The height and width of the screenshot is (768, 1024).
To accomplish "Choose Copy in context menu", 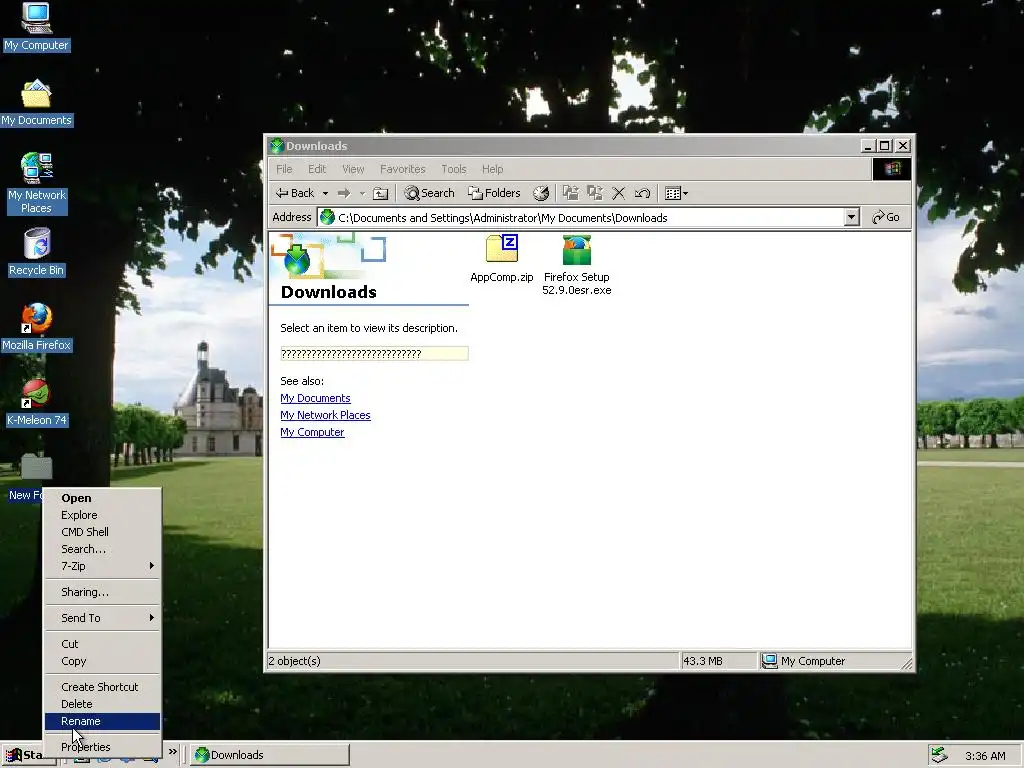I will click(103, 661).
